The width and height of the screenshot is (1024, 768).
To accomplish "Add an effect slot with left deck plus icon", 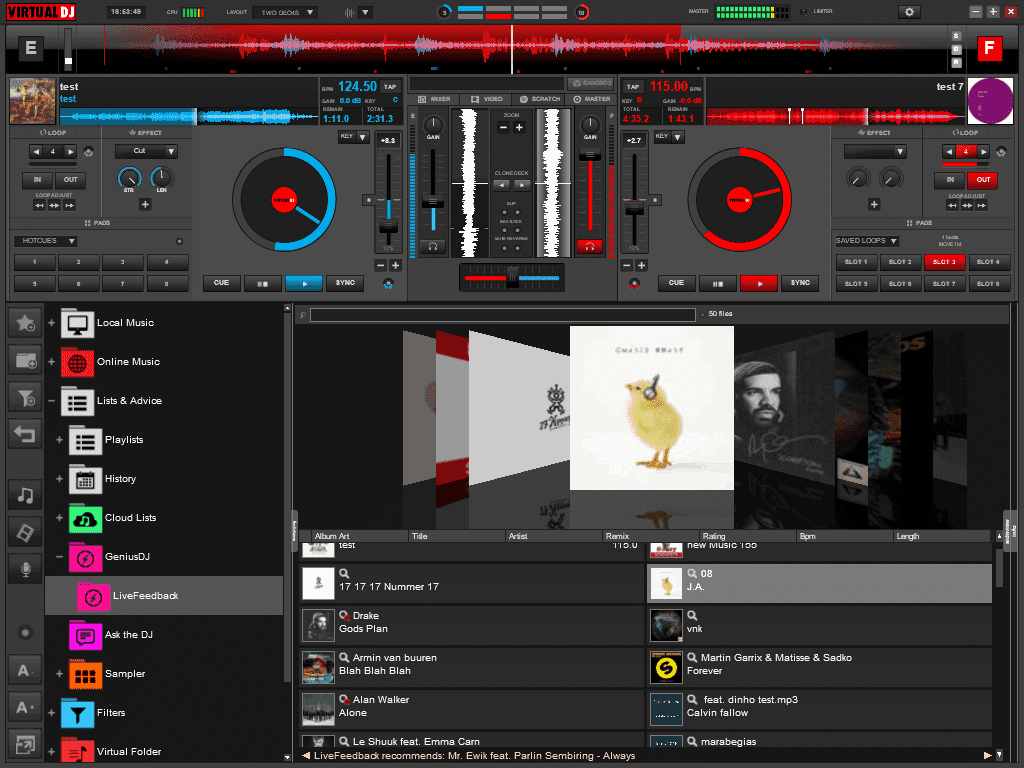I will [145, 204].
